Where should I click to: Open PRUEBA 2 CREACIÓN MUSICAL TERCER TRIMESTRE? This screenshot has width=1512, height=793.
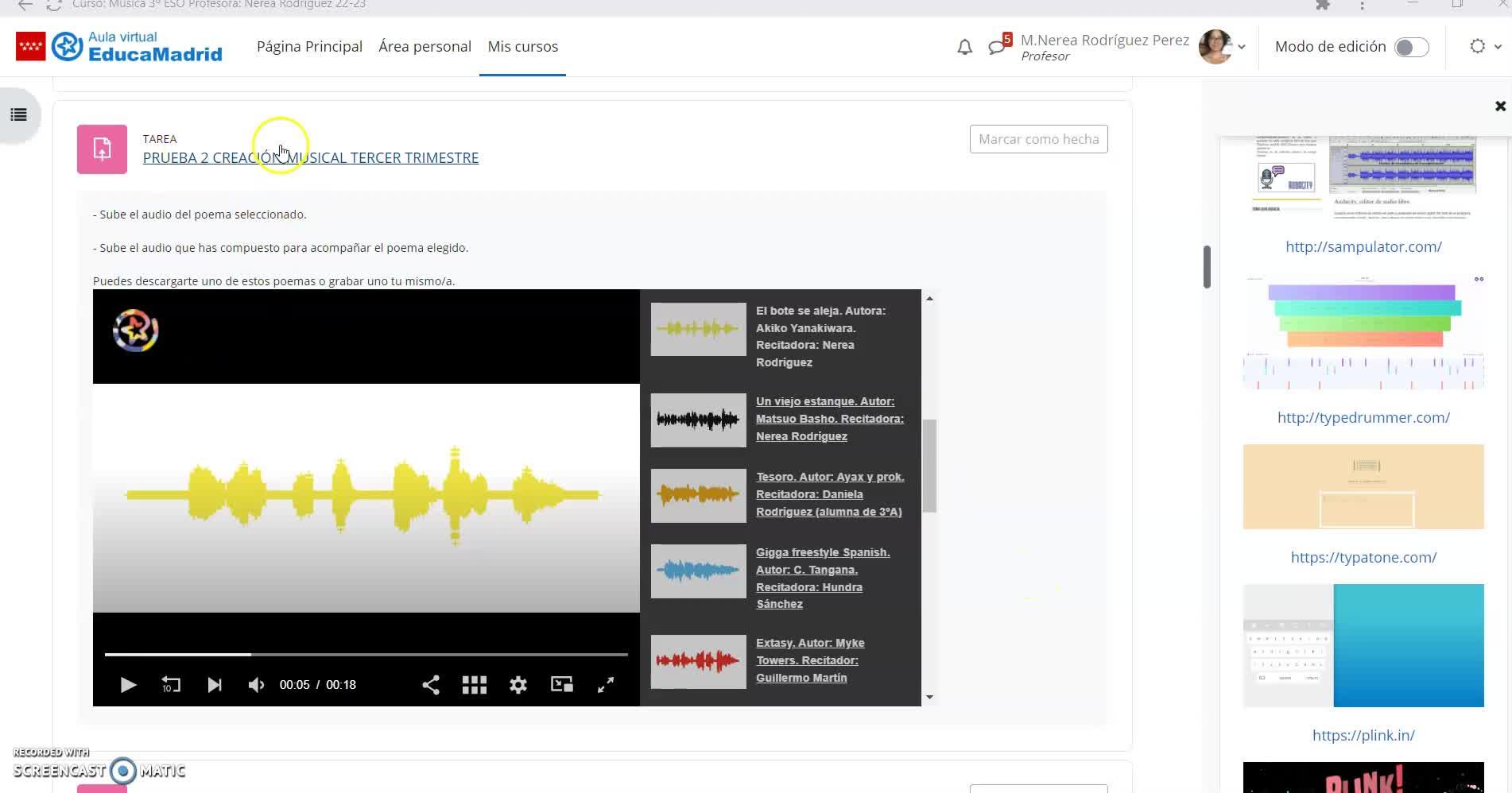[311, 158]
